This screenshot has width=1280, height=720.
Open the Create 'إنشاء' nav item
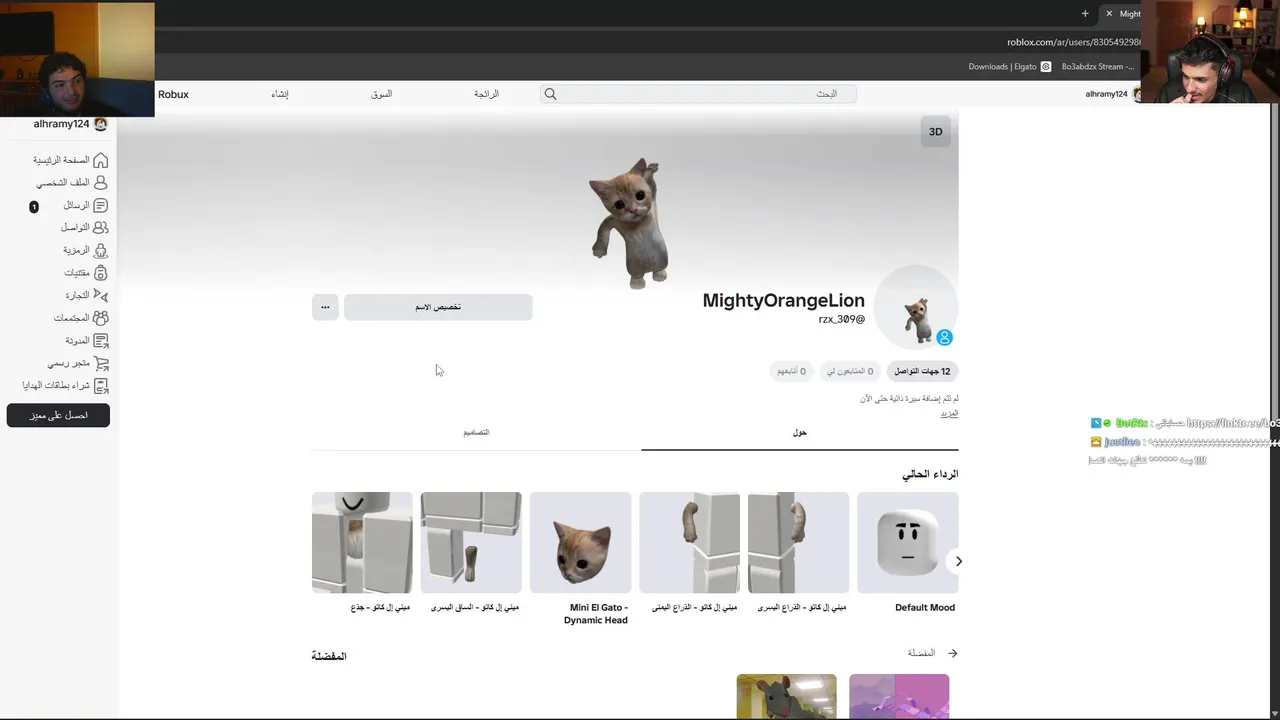pyautogui.click(x=280, y=94)
